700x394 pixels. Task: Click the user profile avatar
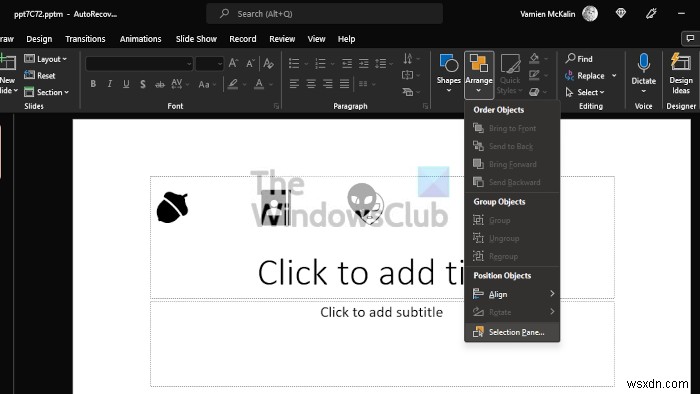coord(590,14)
